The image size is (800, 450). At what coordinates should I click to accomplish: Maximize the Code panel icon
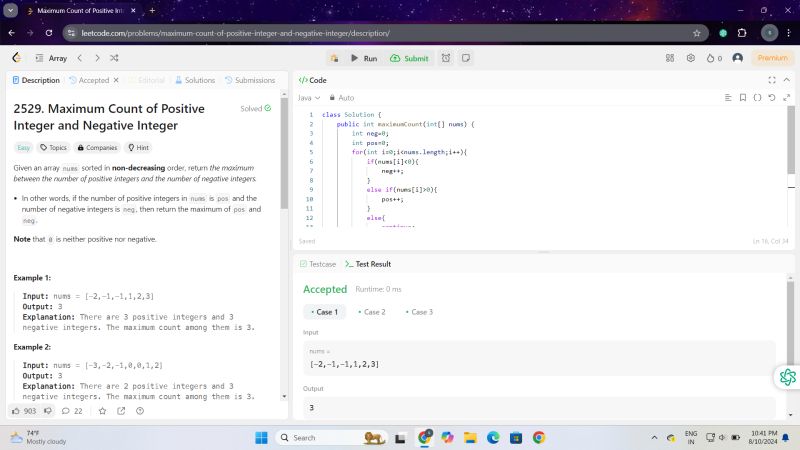coord(772,80)
